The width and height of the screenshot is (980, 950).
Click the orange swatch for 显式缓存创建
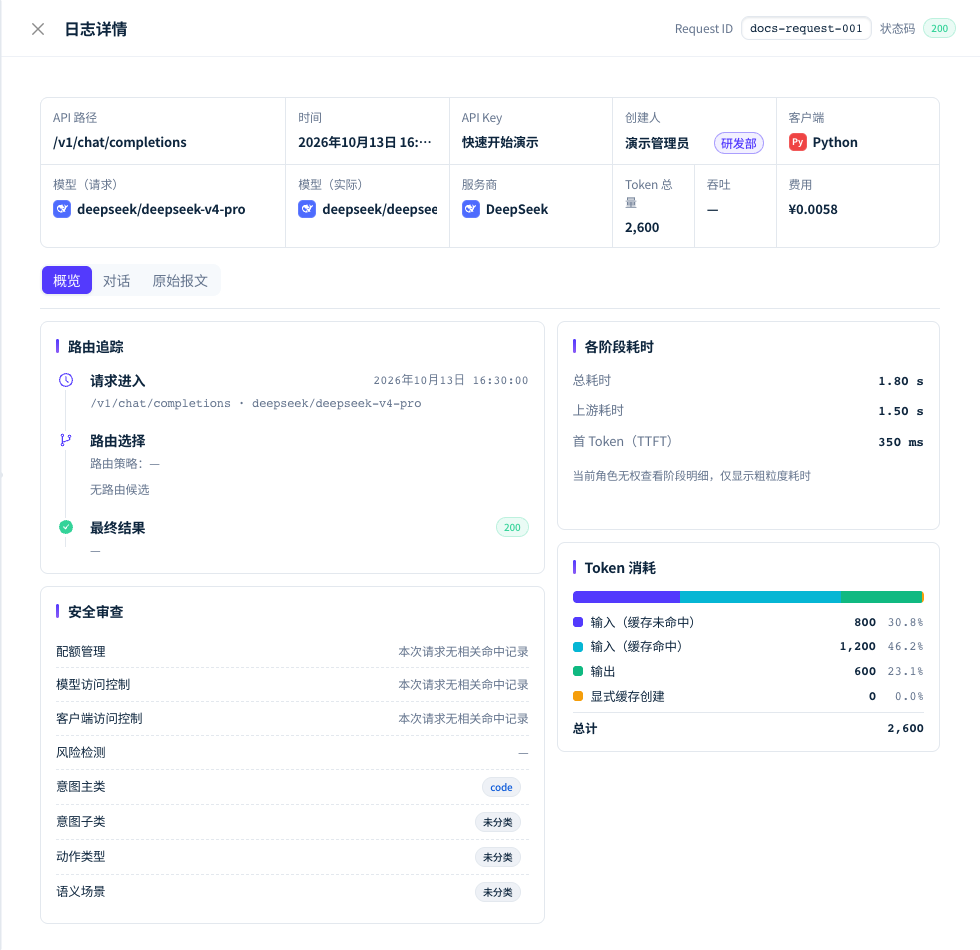[578, 696]
